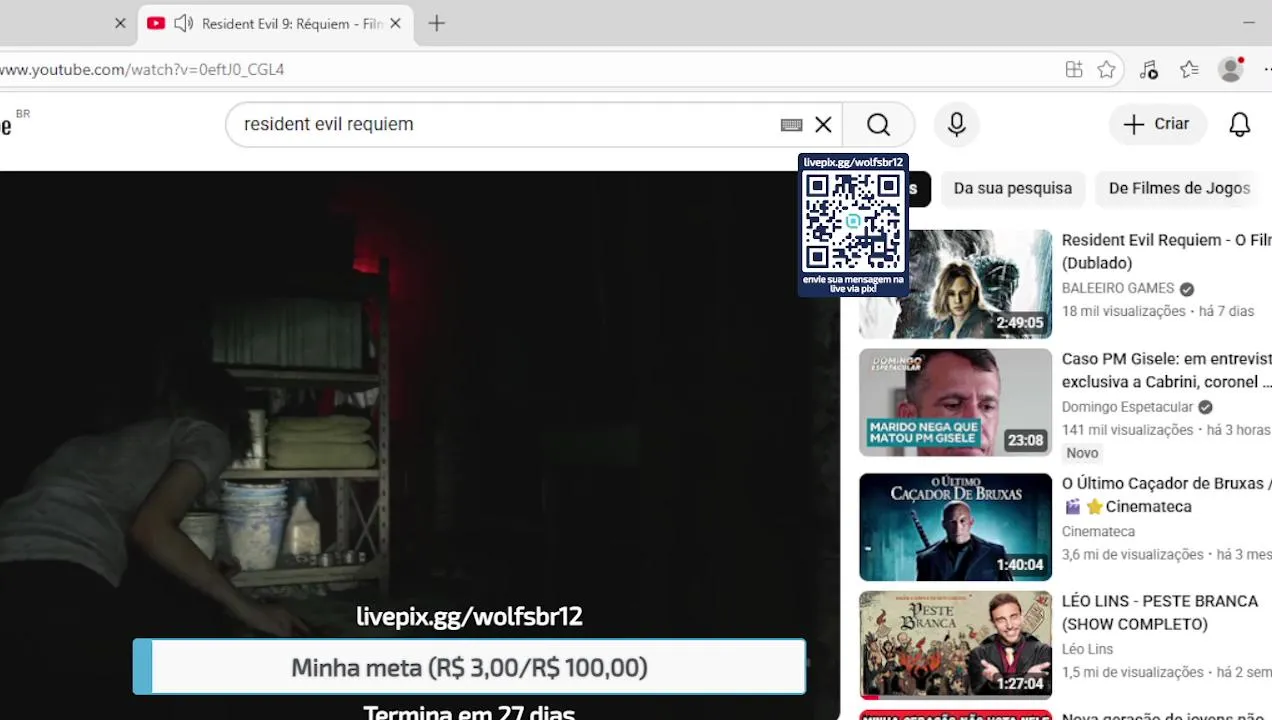
Task: Click the Novo badge on Gisele video
Action: click(1082, 453)
